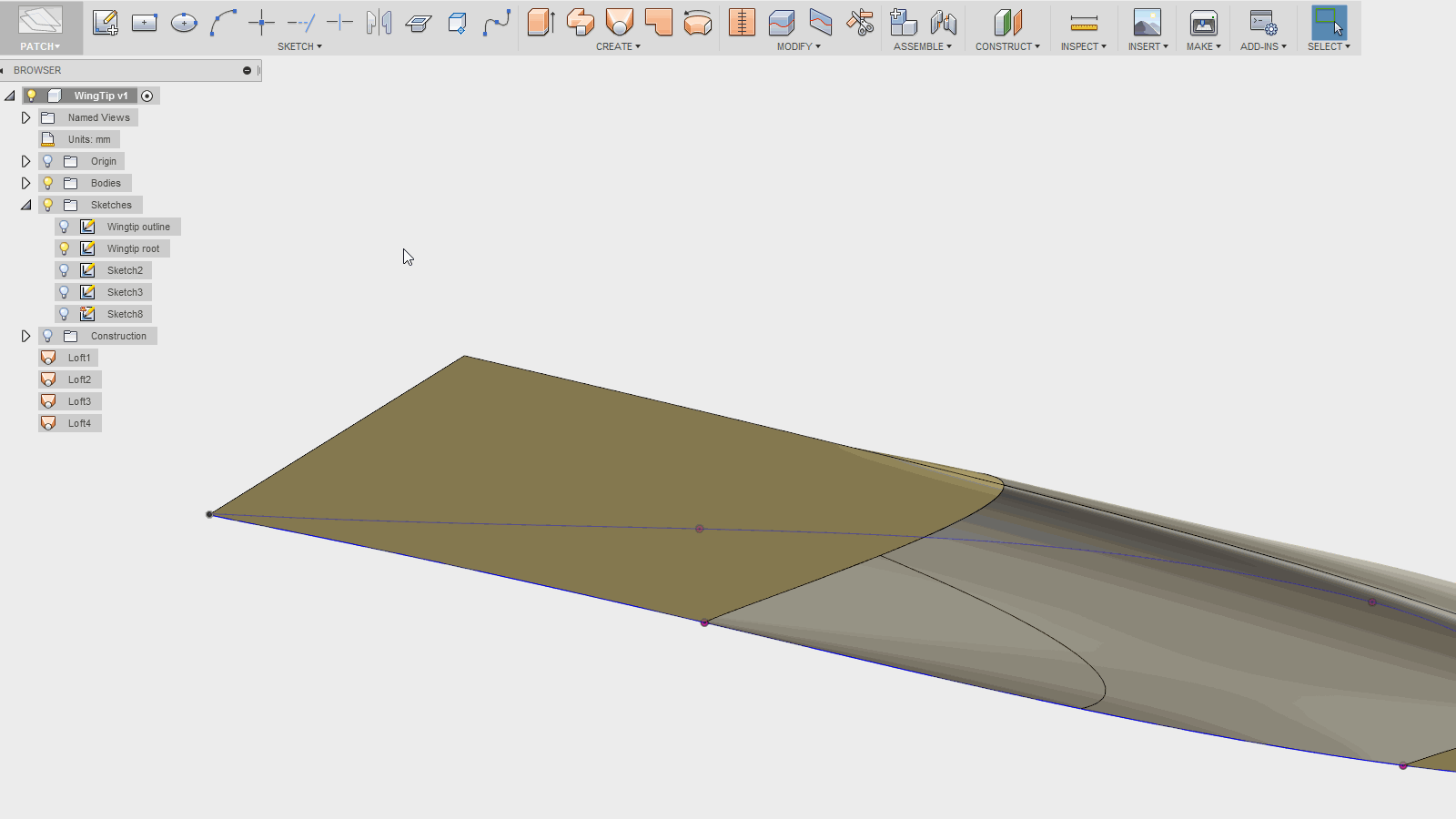Click the 3D Print icon under Make

tap(1203, 22)
